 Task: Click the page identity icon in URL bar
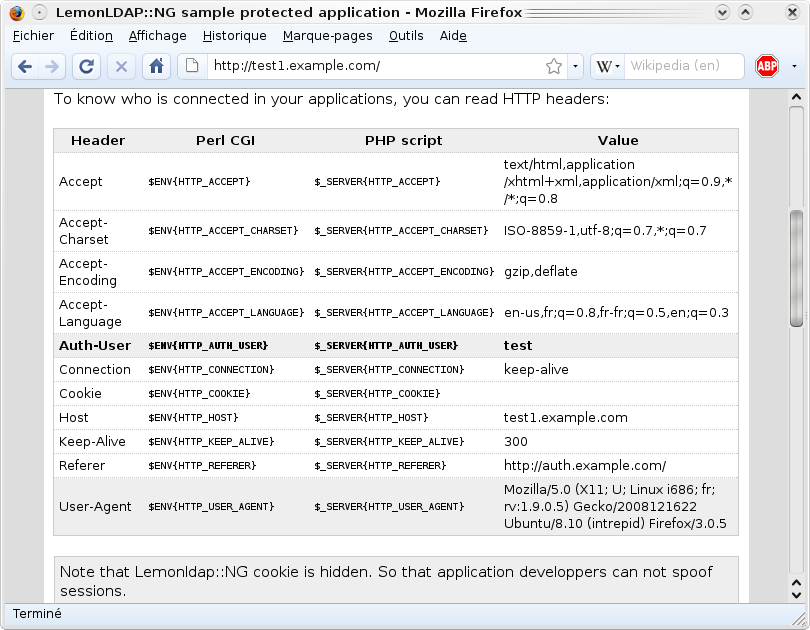coord(192,66)
